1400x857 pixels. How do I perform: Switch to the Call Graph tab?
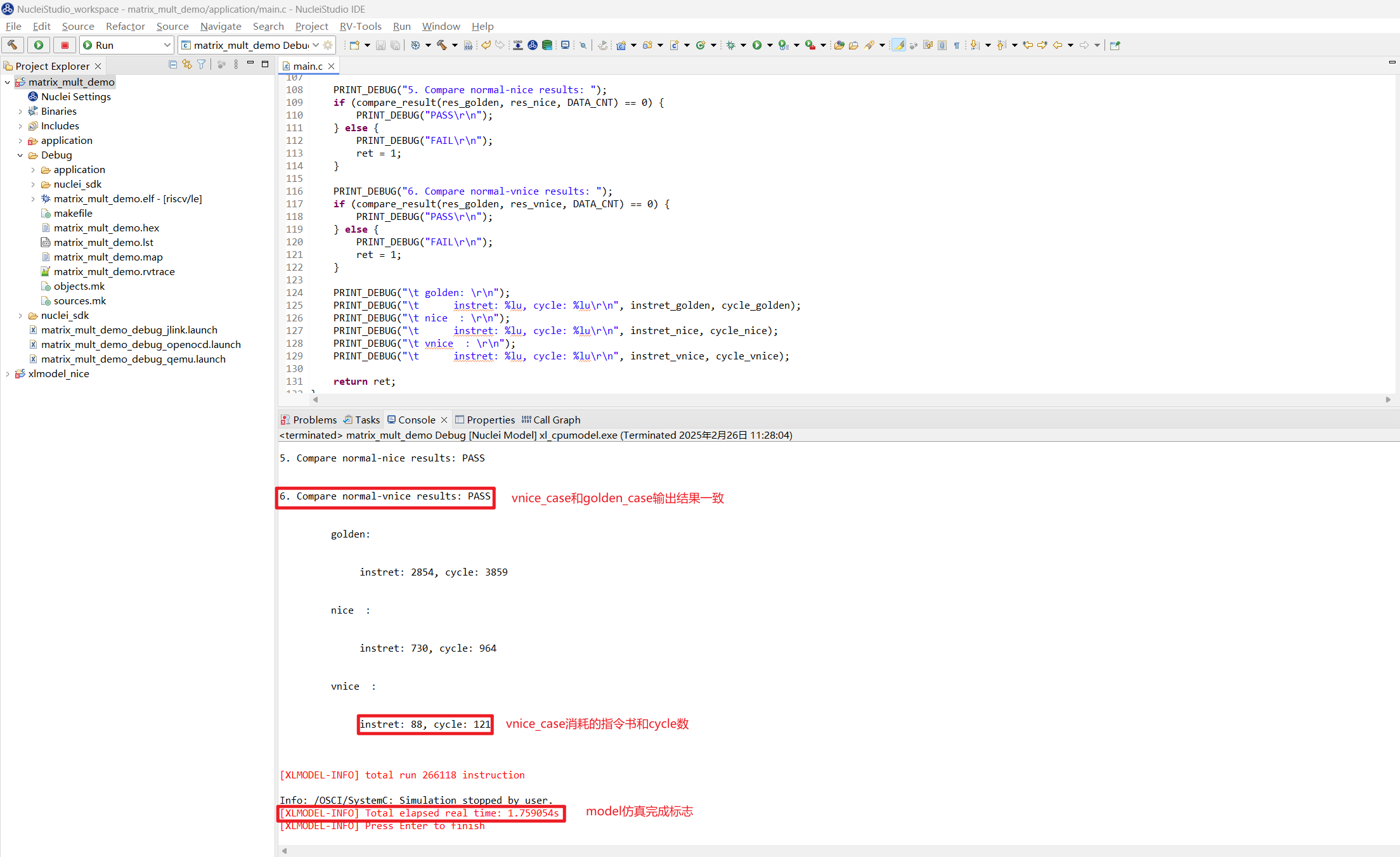(x=551, y=420)
